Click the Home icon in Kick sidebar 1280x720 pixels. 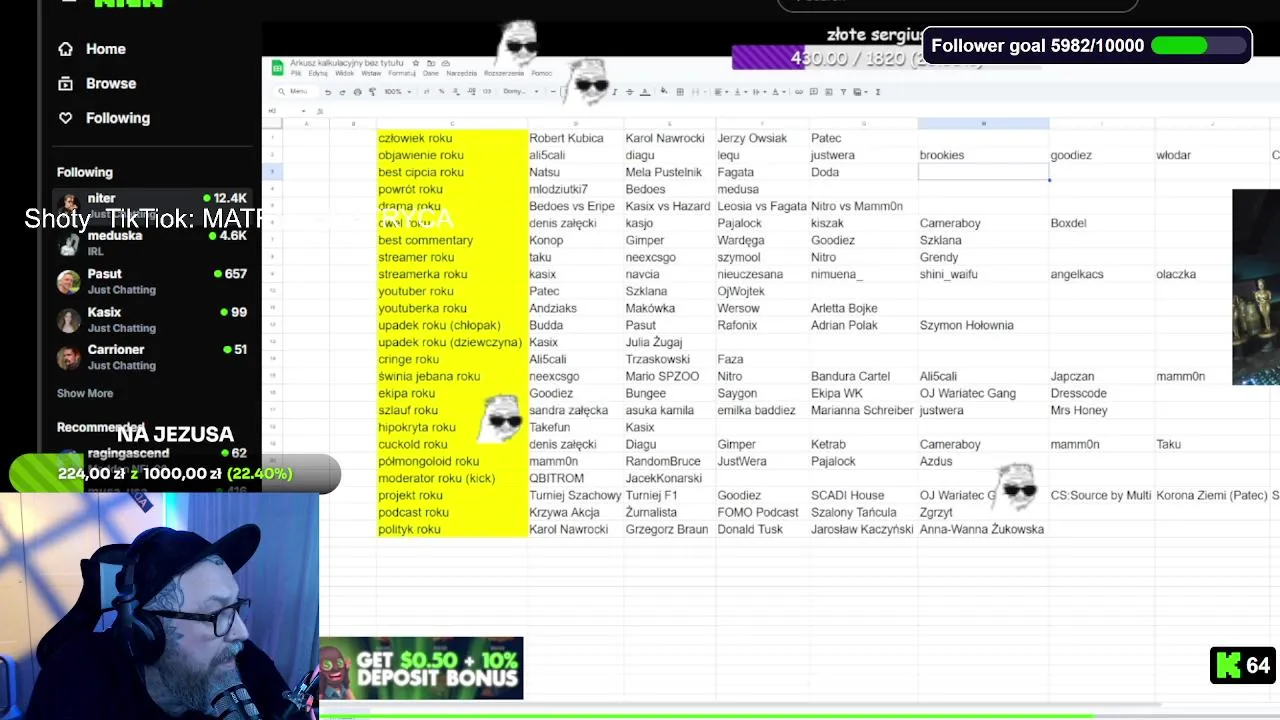(66, 49)
